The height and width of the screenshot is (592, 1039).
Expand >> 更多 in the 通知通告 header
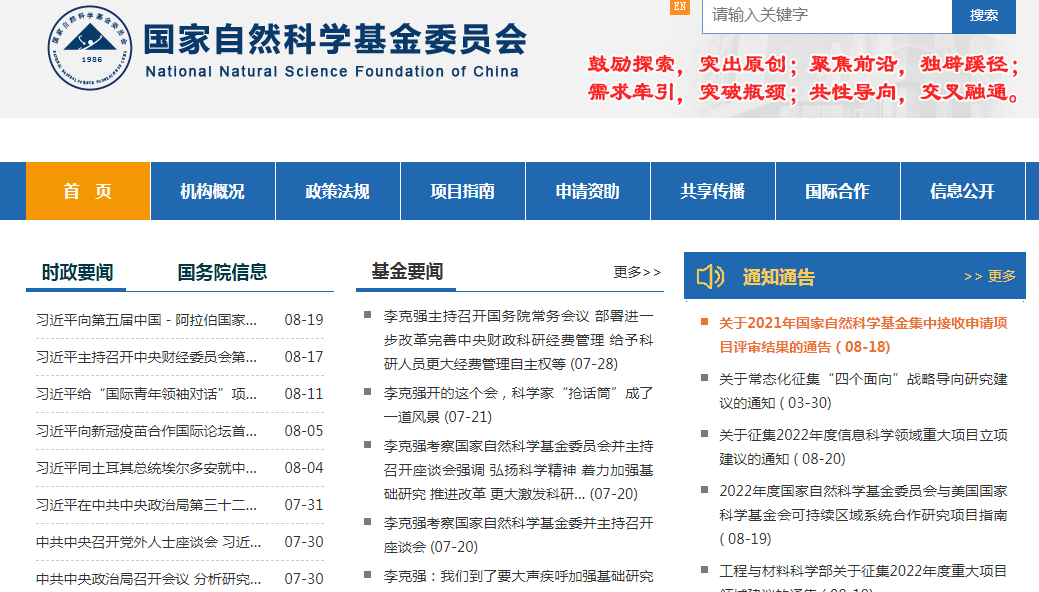[989, 276]
